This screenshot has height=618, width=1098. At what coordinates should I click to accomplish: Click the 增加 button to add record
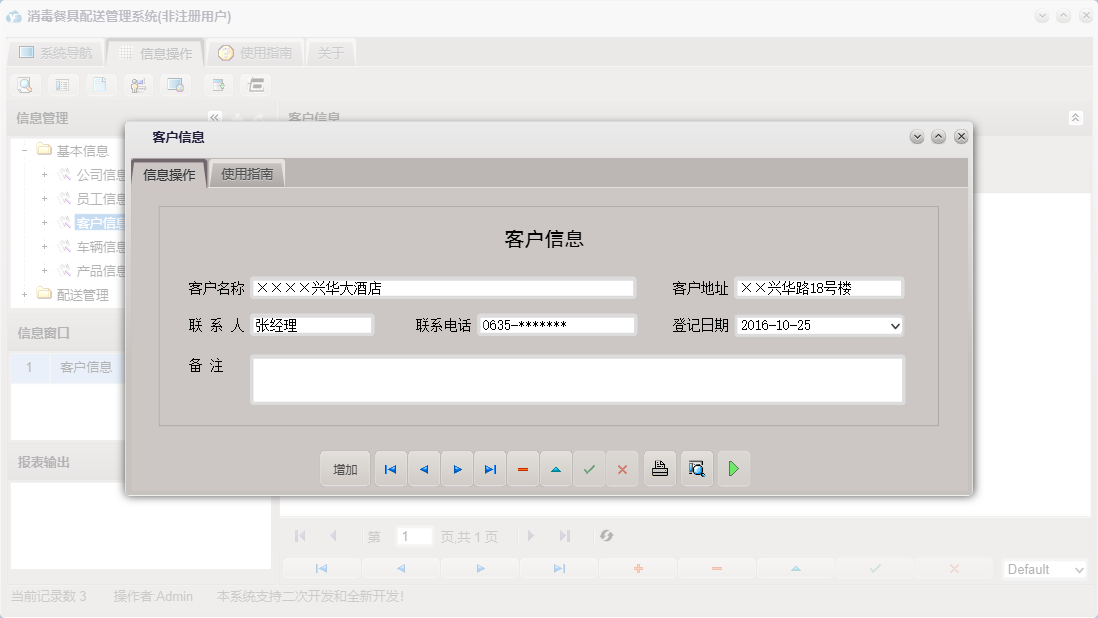(x=344, y=468)
